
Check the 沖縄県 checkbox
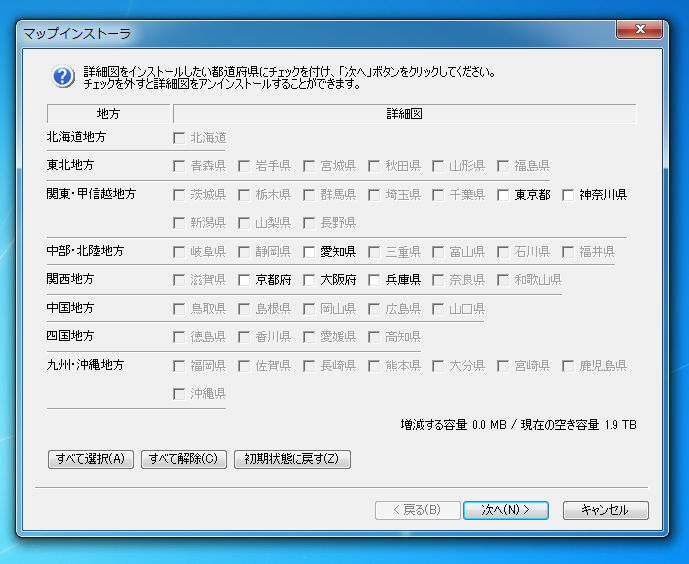[179, 394]
